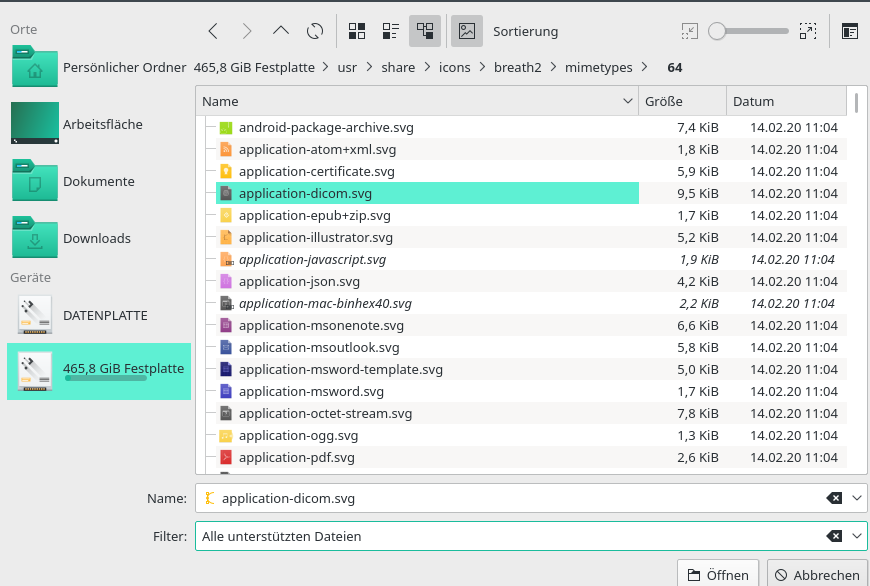Toggle the detailed tree view mode
The width and height of the screenshot is (870, 586).
click(x=425, y=31)
